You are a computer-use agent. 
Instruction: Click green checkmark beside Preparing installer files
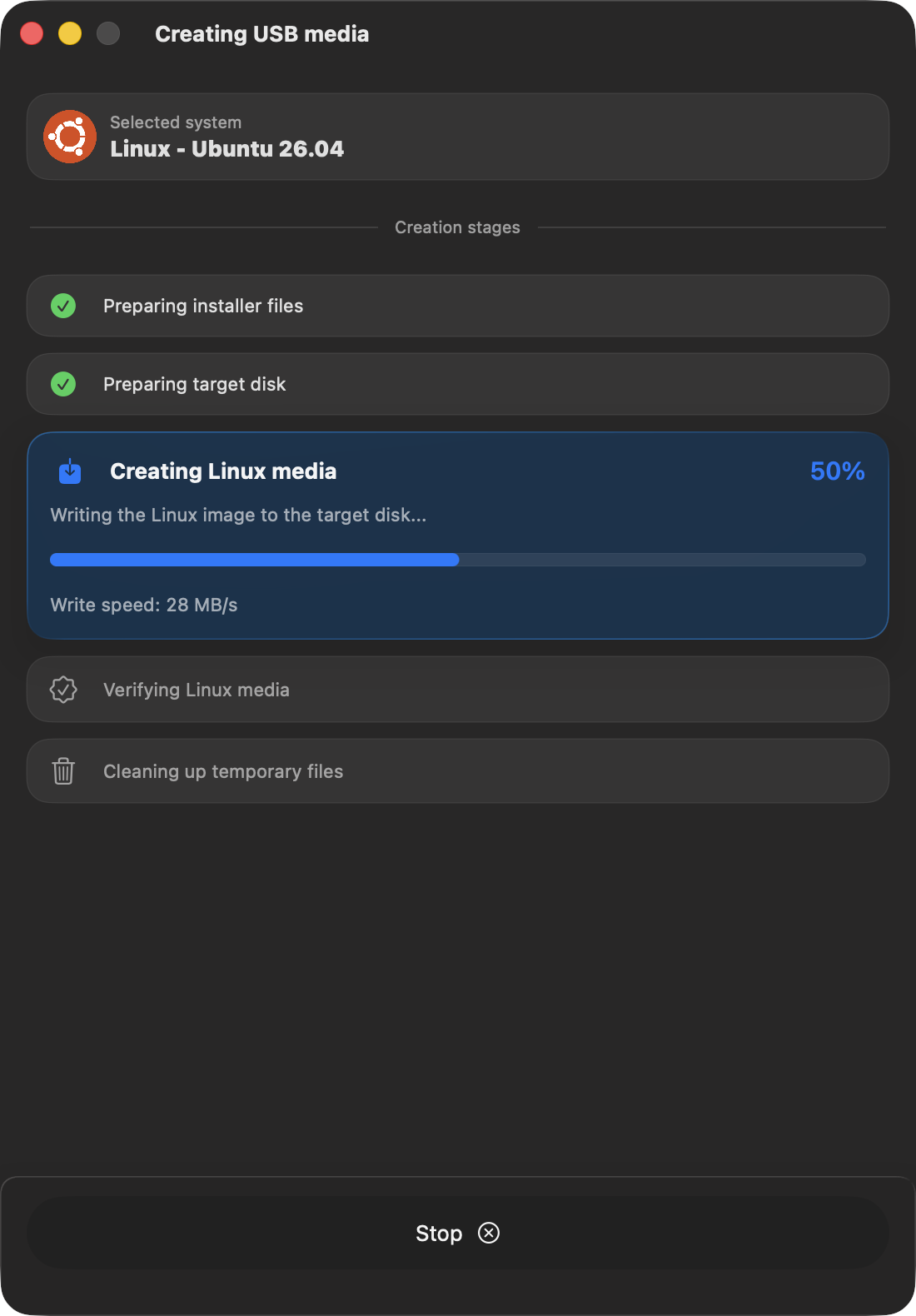pyautogui.click(x=63, y=306)
